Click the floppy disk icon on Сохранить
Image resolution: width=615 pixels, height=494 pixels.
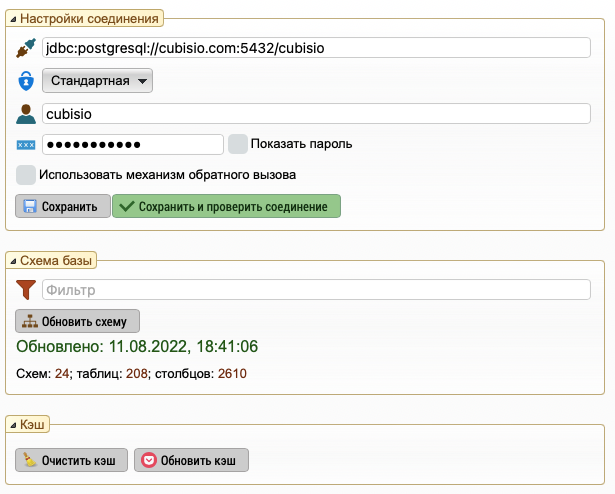pos(30,207)
